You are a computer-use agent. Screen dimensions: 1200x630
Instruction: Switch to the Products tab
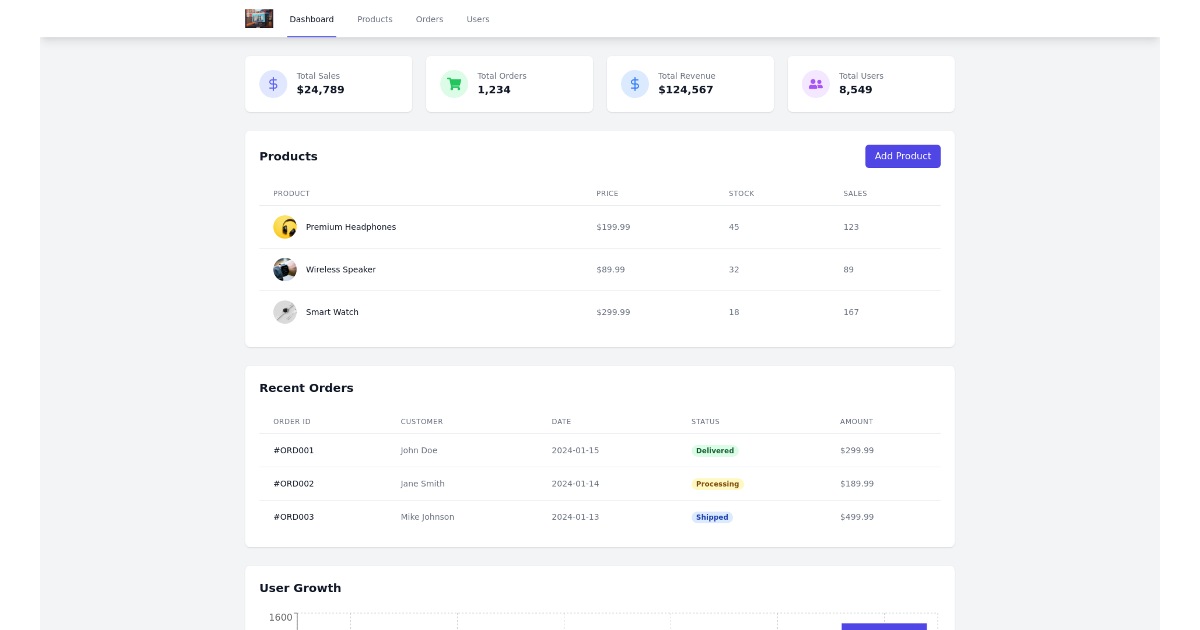(374, 19)
